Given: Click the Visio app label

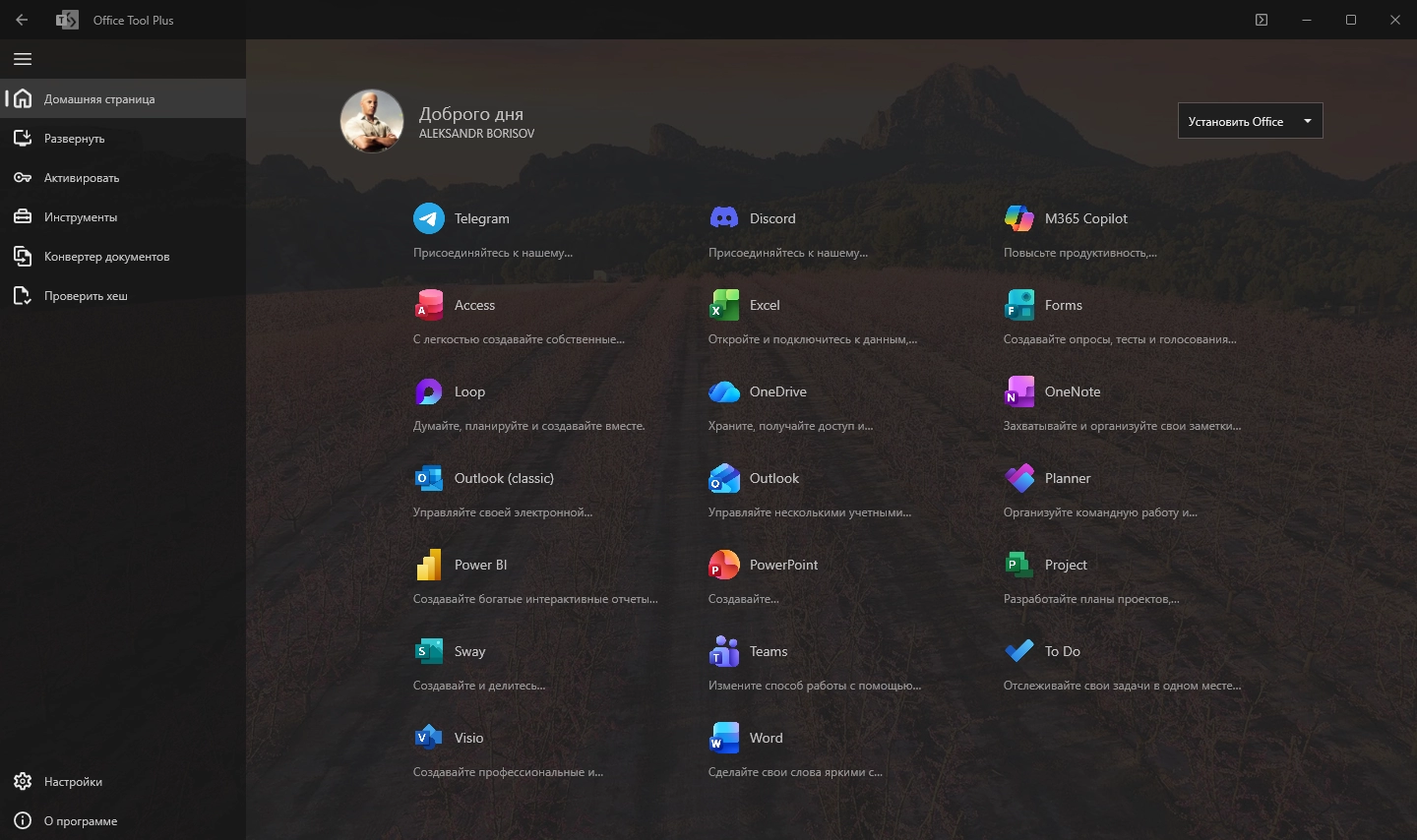Looking at the screenshot, I should [x=469, y=738].
